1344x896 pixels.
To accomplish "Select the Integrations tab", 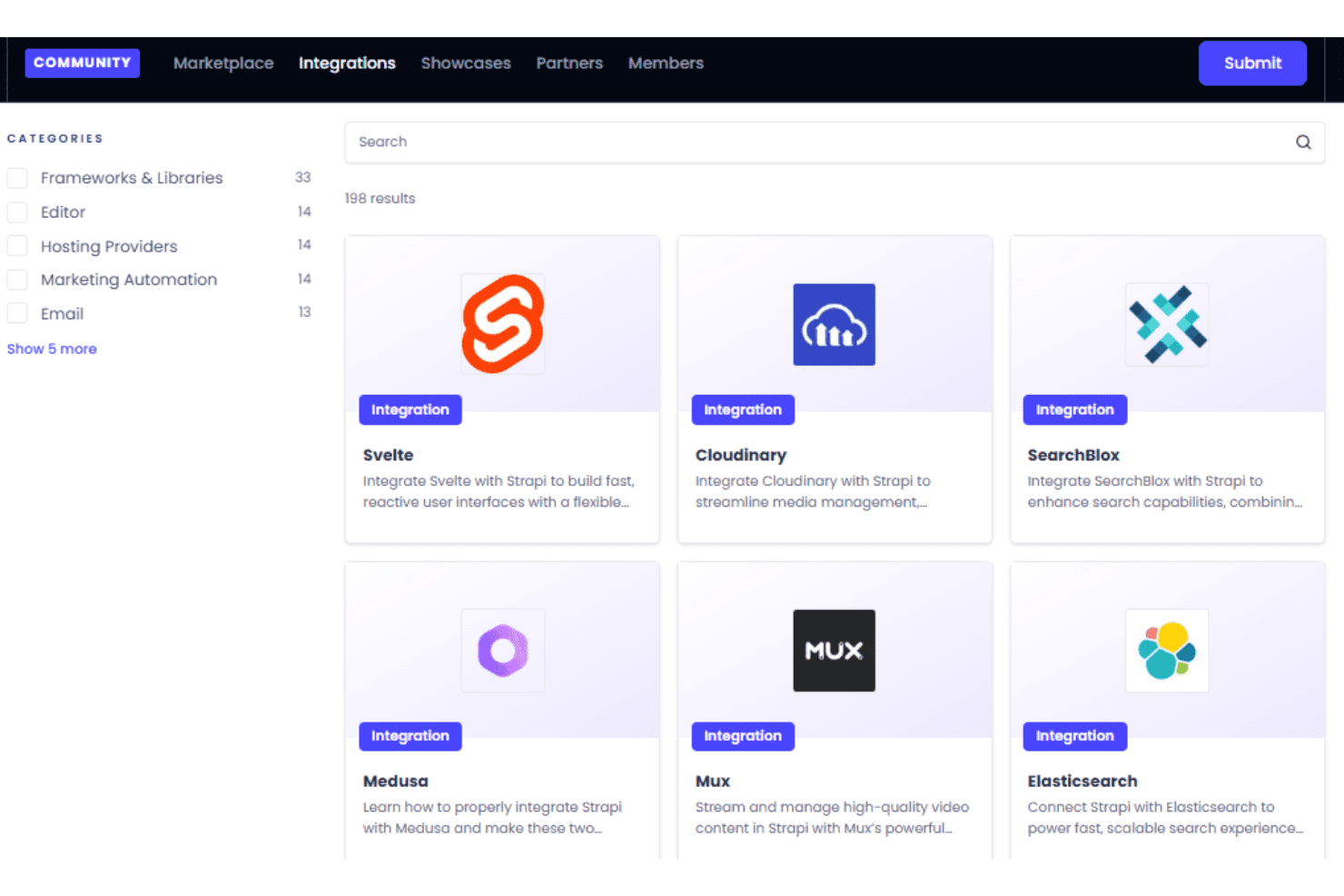I will click(x=347, y=63).
